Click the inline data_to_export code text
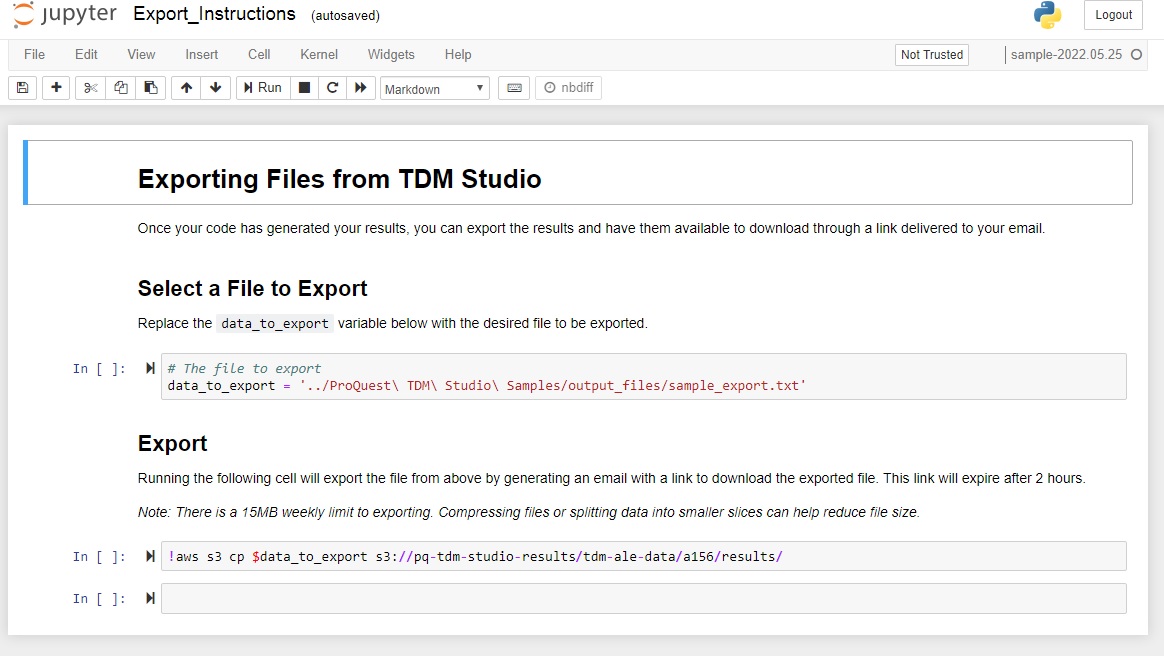This screenshot has height=656, width=1164. (275, 324)
